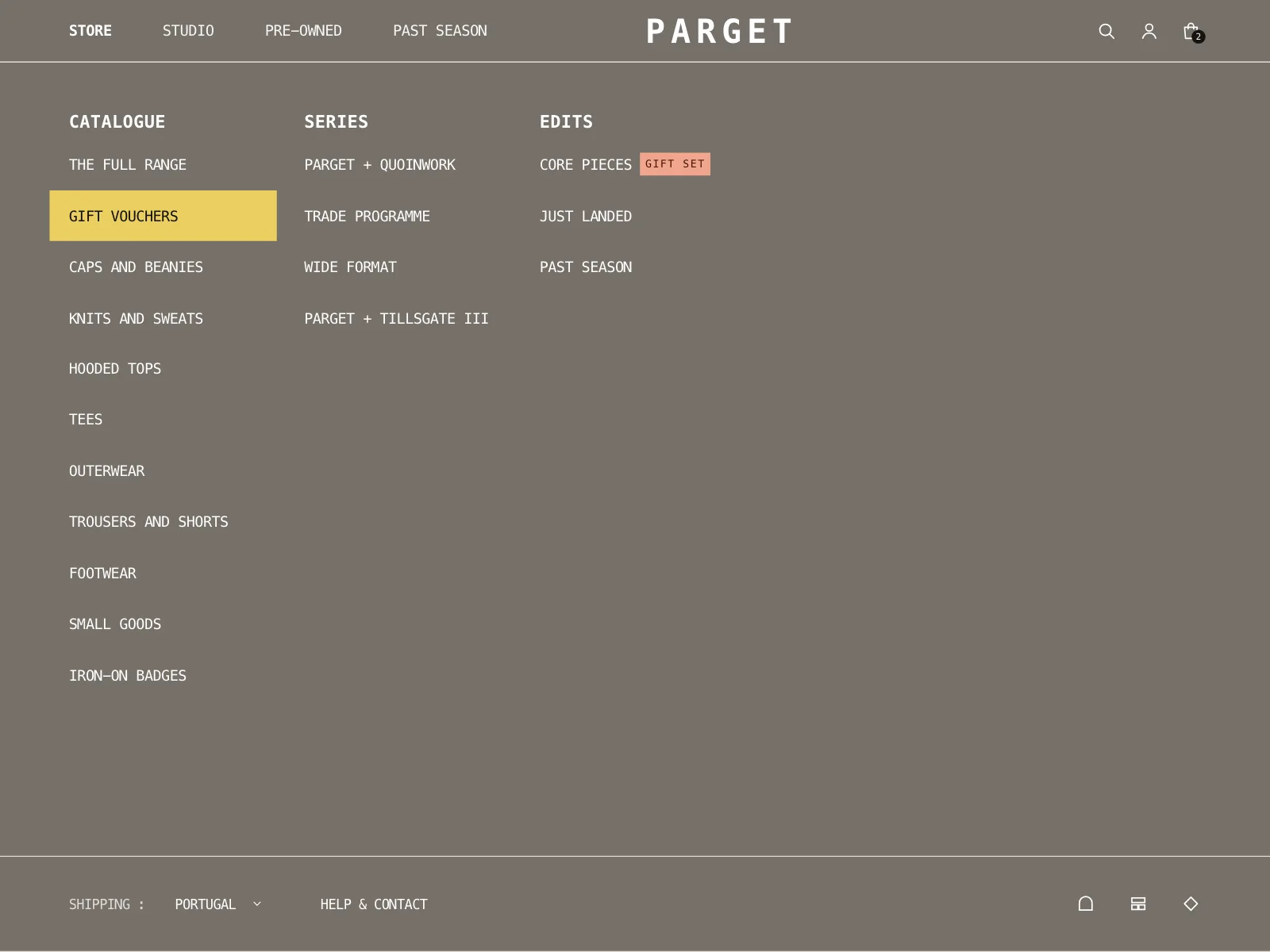
Task: Open the Pre-Owned top navigation item
Action: coord(303,31)
